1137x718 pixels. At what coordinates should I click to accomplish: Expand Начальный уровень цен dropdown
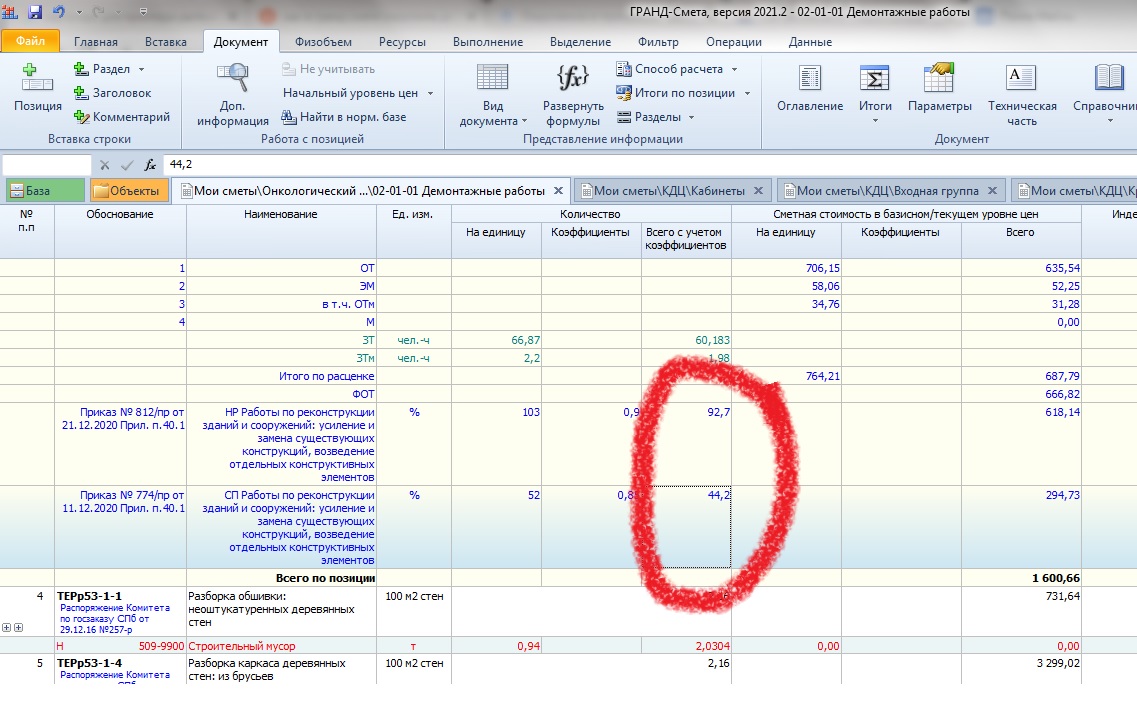point(430,93)
